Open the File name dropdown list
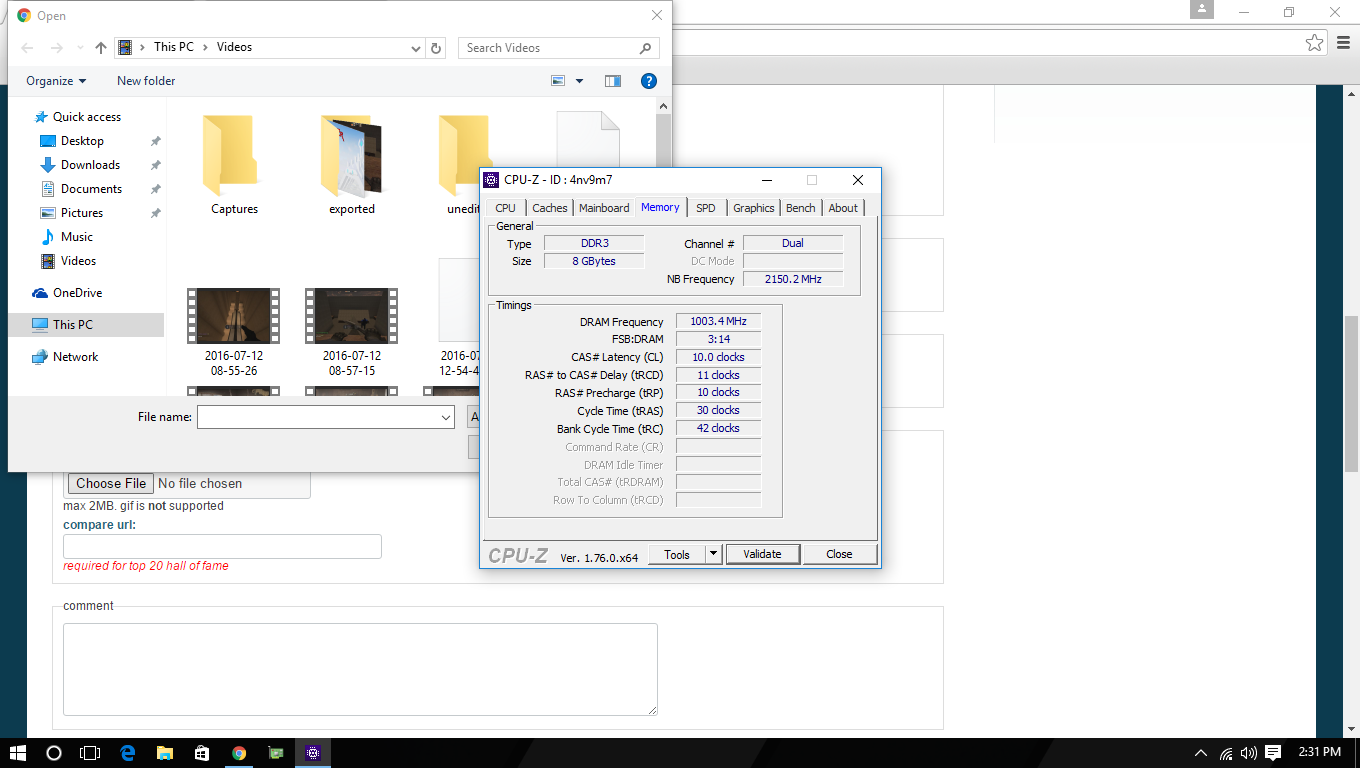This screenshot has height=768, width=1360. (x=446, y=417)
